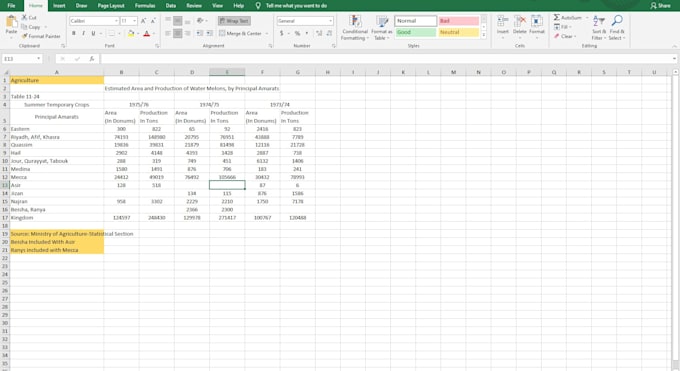Click Tell me what you want to do
680x371 pixels.
coord(296,6)
